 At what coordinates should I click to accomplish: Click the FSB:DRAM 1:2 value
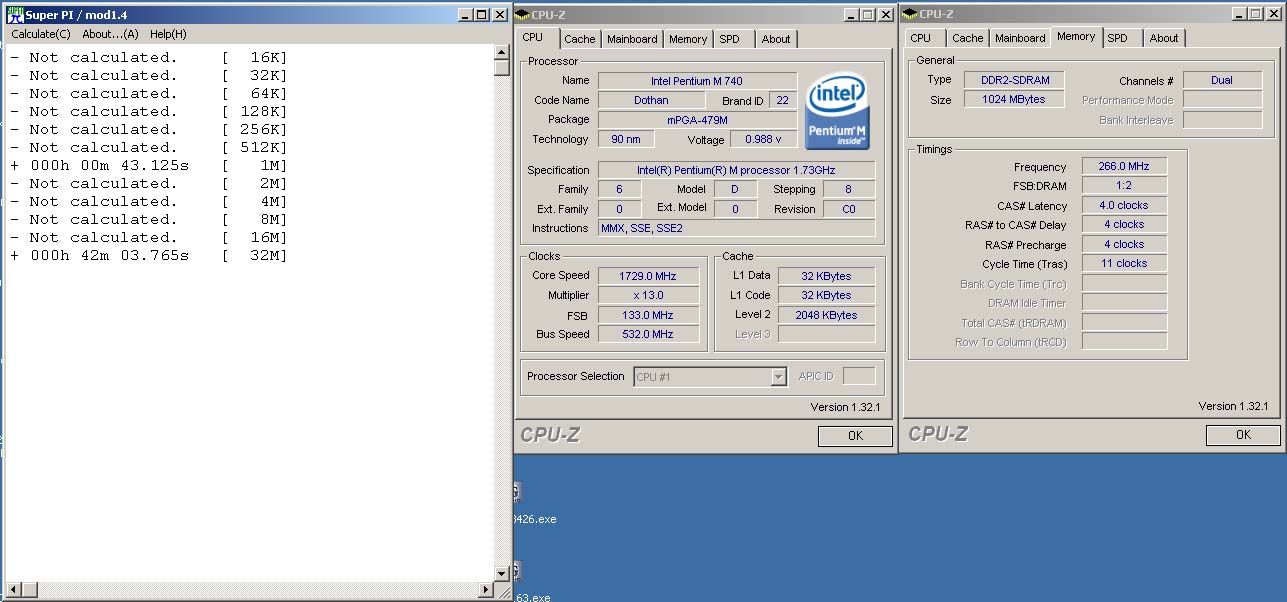click(1124, 186)
